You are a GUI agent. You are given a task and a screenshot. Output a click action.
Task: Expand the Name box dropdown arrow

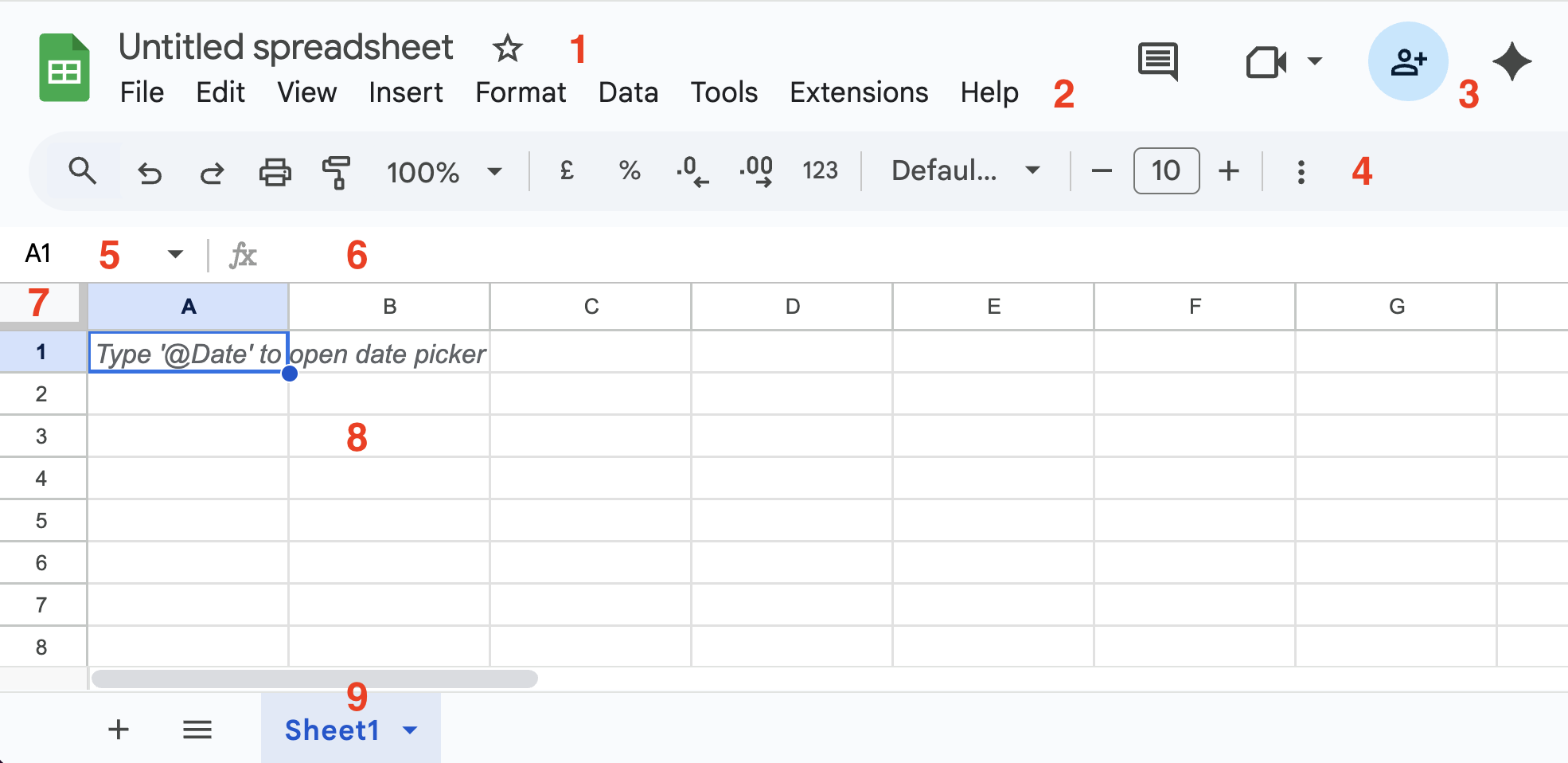coord(175,254)
